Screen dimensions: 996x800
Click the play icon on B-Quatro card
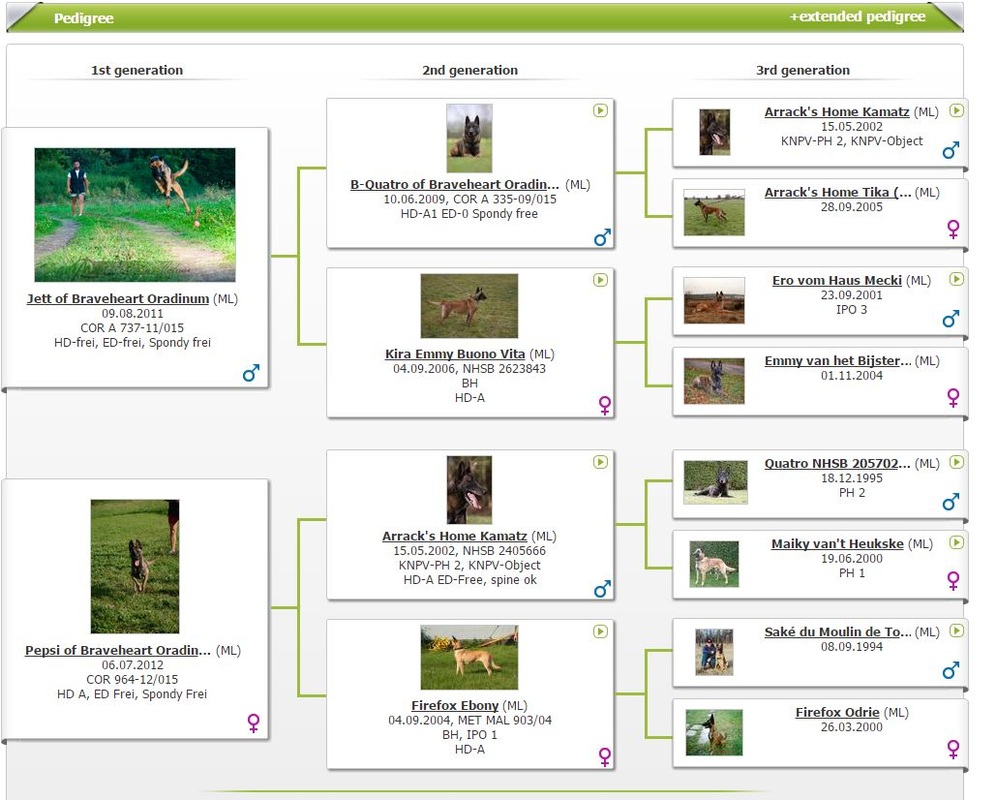pyautogui.click(x=600, y=111)
